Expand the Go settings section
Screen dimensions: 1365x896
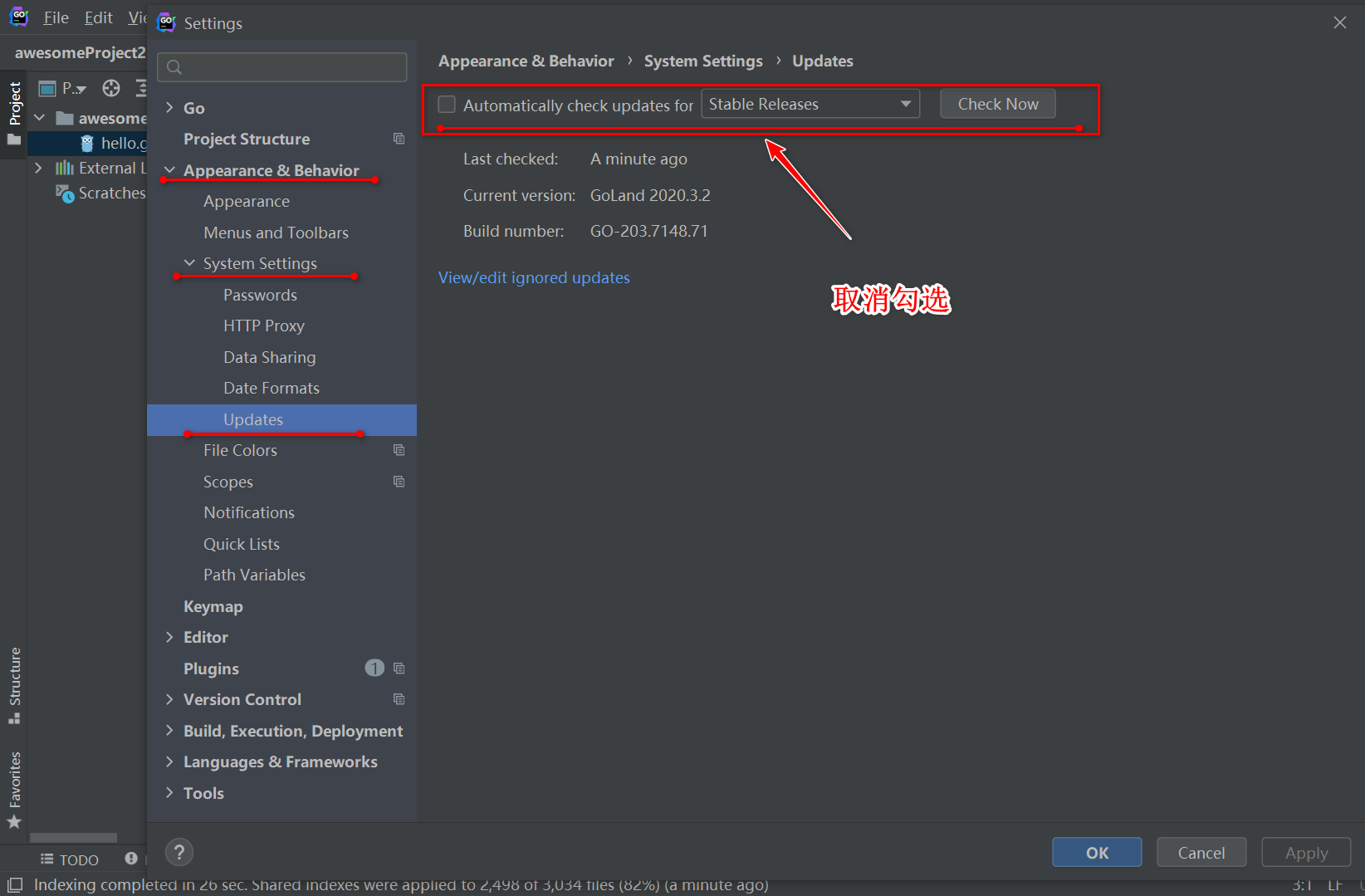tap(169, 108)
